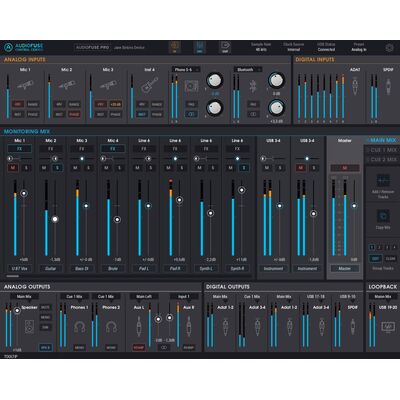This screenshot has width=400, height=400.
Task: Click the Copy Mix icon
Action: (383, 216)
